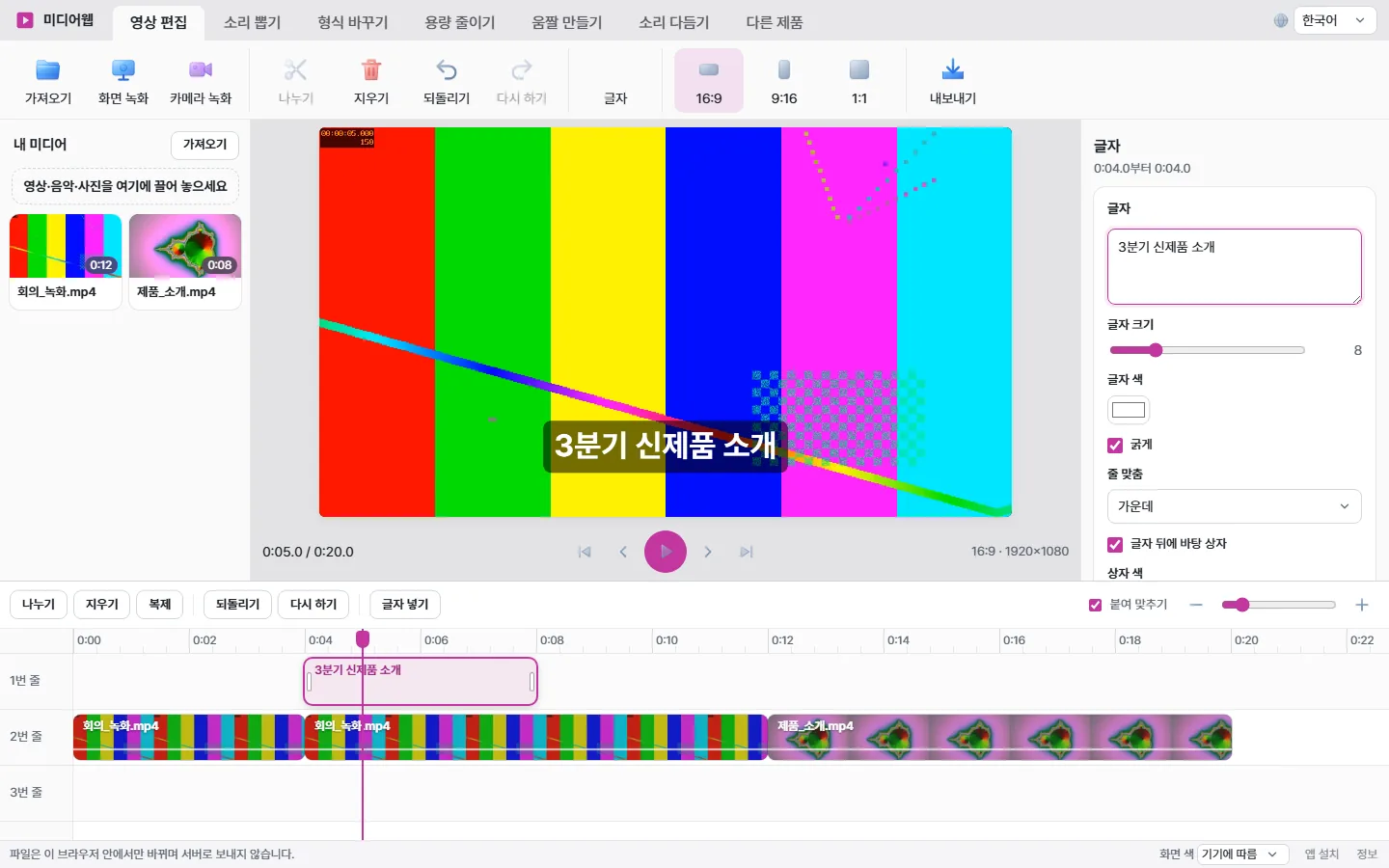Image resolution: width=1389 pixels, height=868 pixels.
Task: Click the 글자 크기 font size slider
Action: pyautogui.click(x=1207, y=350)
